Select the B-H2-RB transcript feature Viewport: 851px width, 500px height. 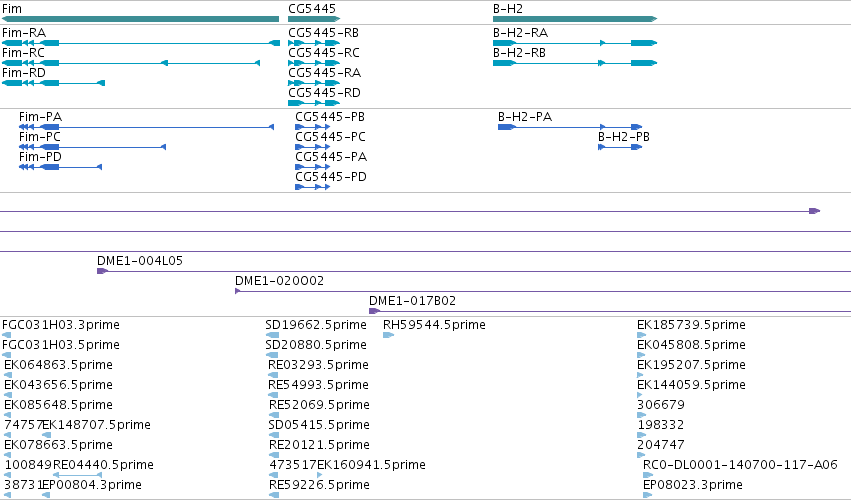[575, 63]
